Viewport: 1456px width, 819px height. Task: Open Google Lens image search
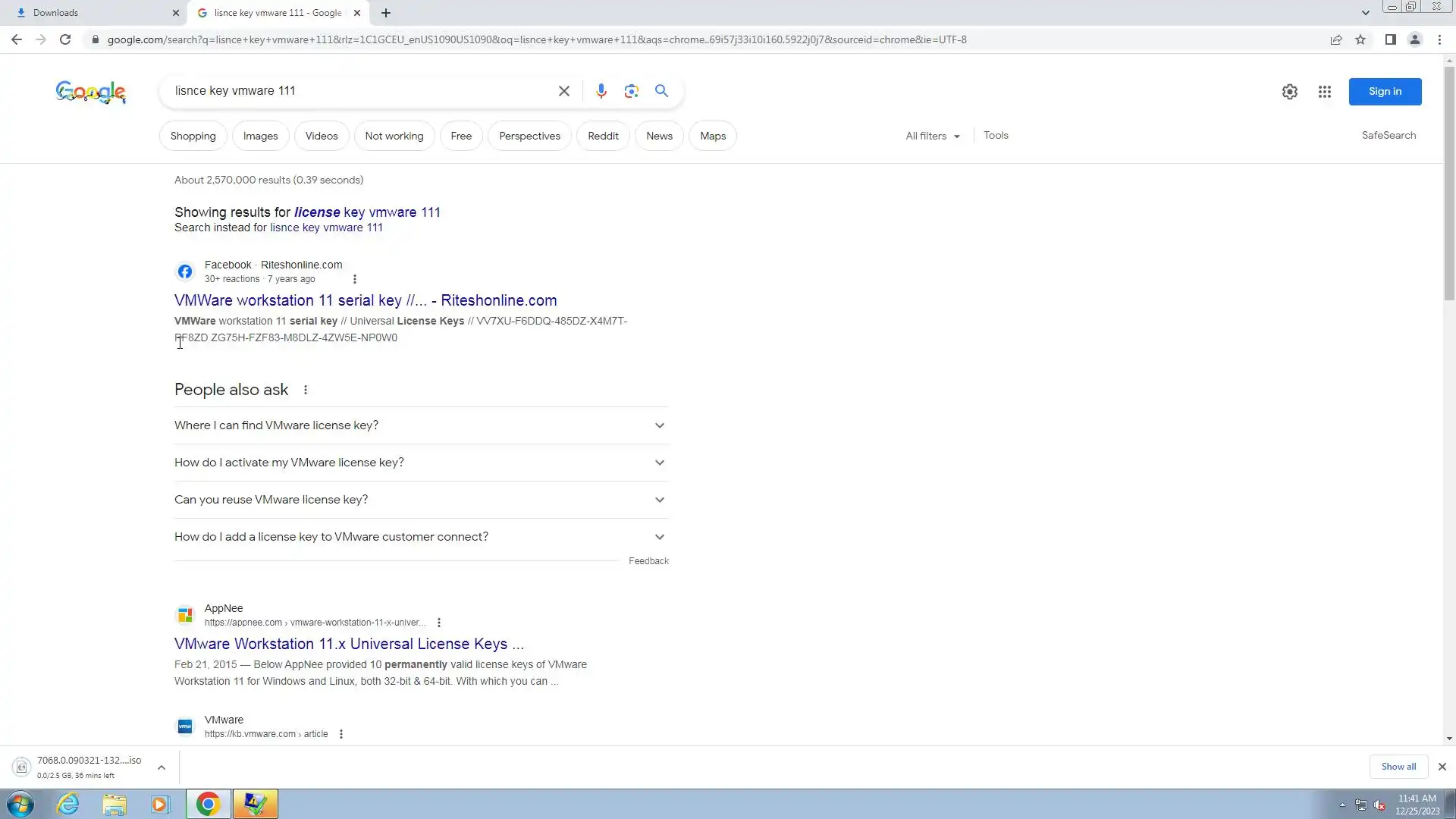point(631,91)
